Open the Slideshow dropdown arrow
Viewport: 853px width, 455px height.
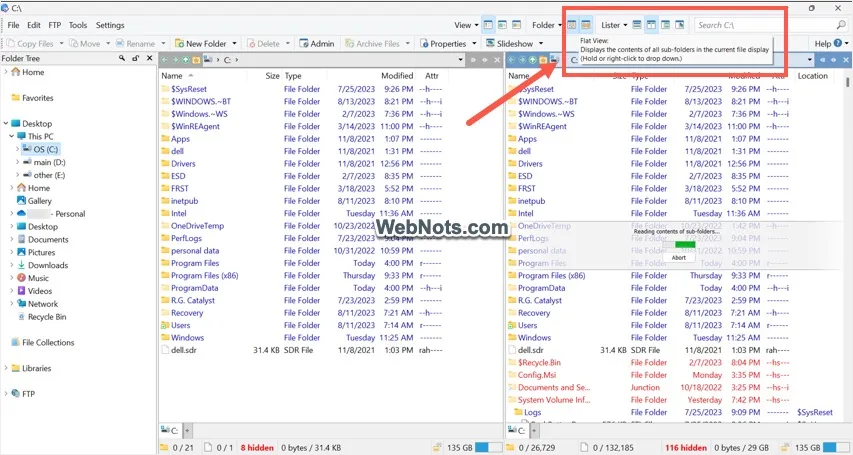click(541, 44)
